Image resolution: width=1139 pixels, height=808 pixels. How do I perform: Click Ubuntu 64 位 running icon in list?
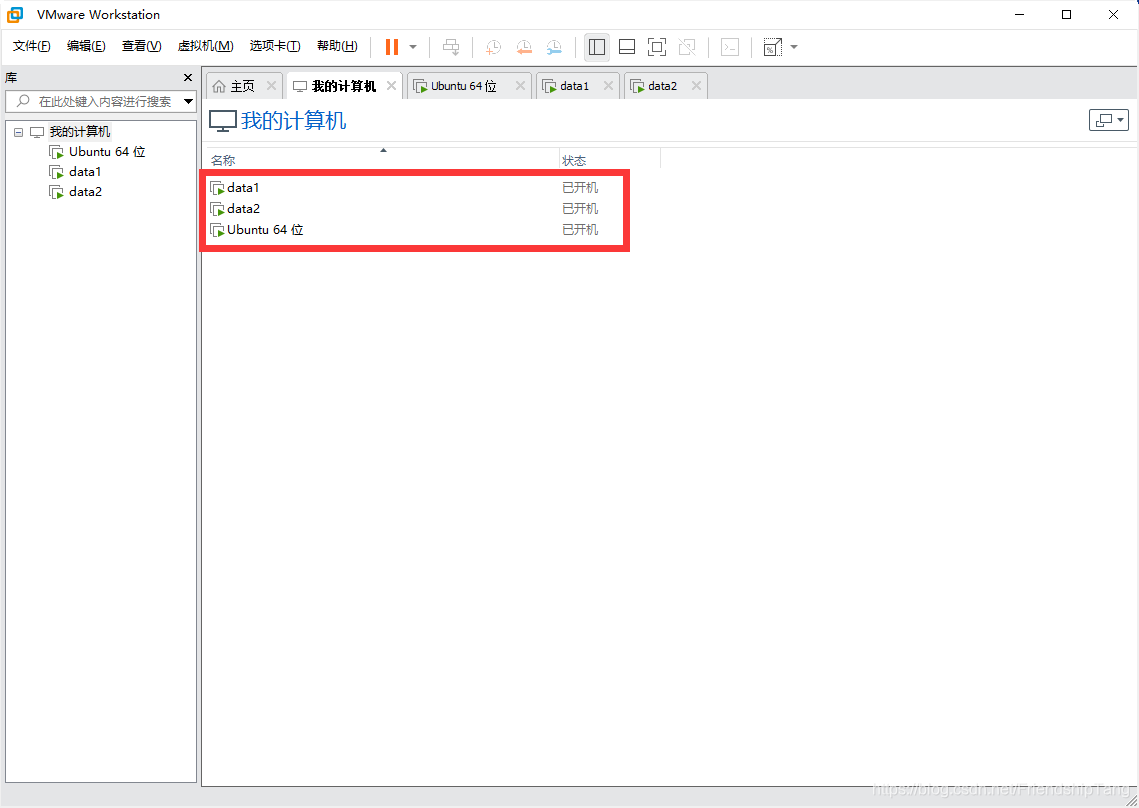217,230
